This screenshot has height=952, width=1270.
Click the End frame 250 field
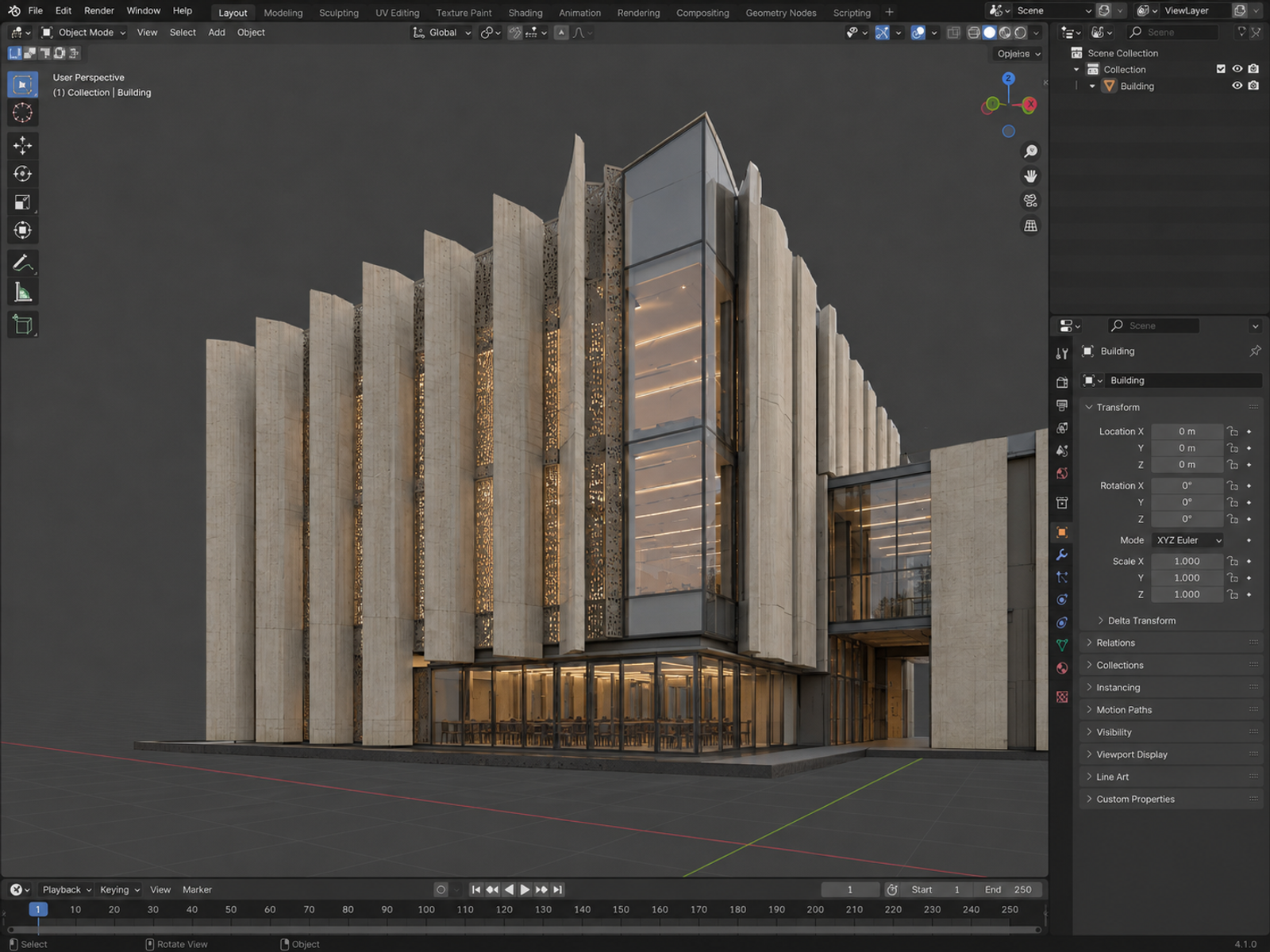pyautogui.click(x=1008, y=889)
